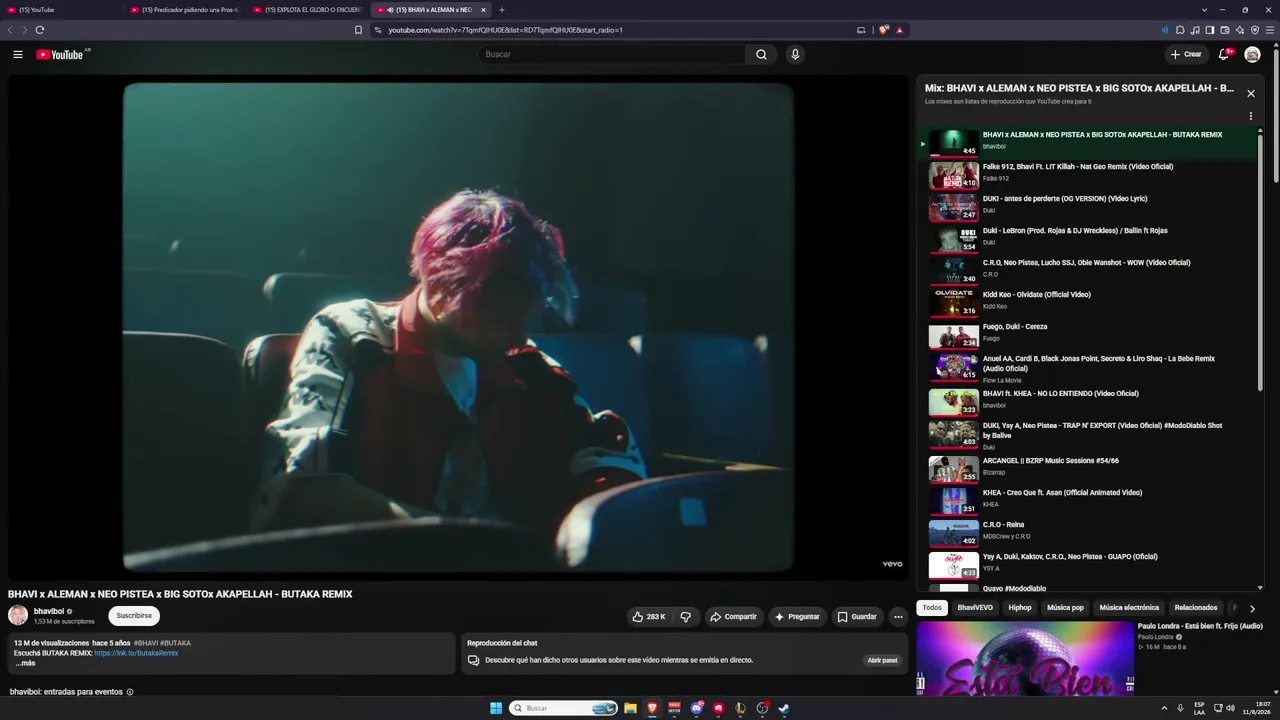This screenshot has width=1280, height=720.
Task: Open Brave Shields lion icon
Action: coord(883,30)
